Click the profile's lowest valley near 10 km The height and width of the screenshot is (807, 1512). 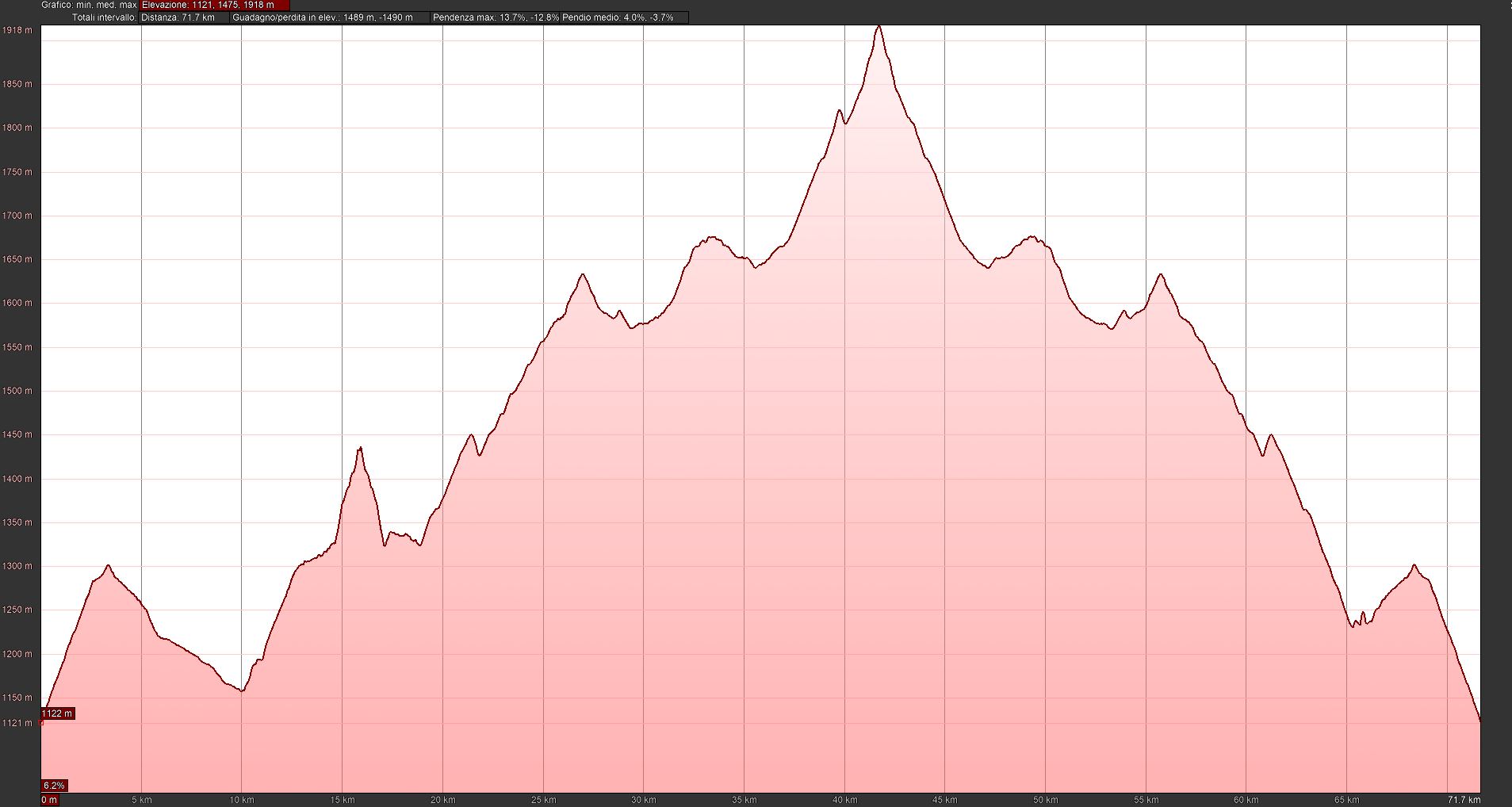click(242, 690)
